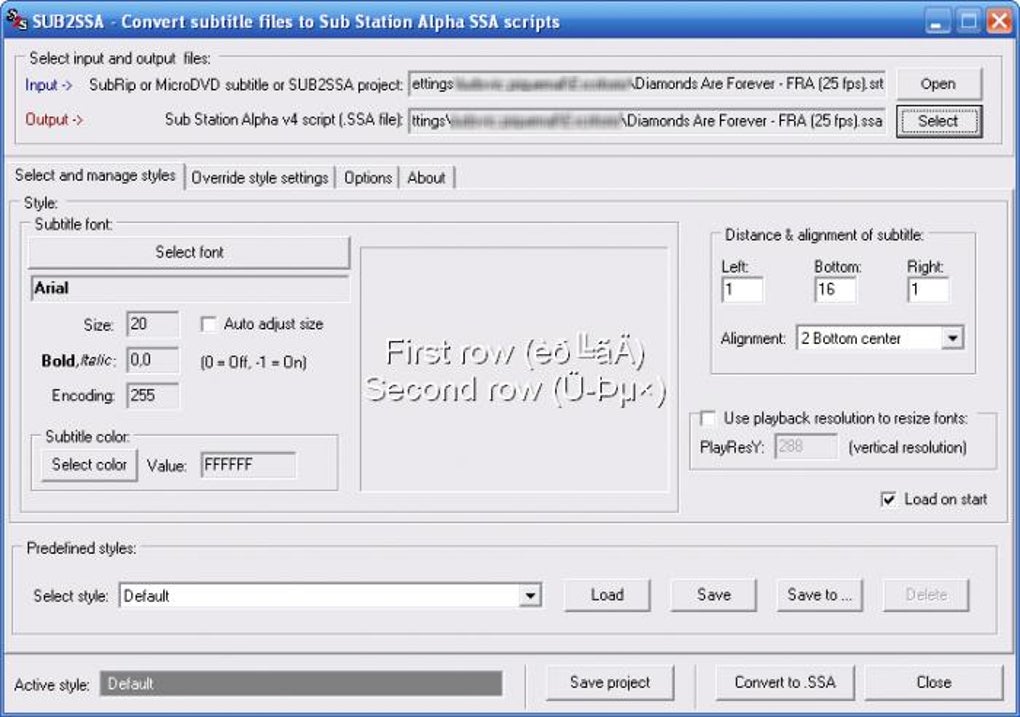Toggle Use playback resolution to resize fonts
1020x717 pixels.
click(708, 418)
